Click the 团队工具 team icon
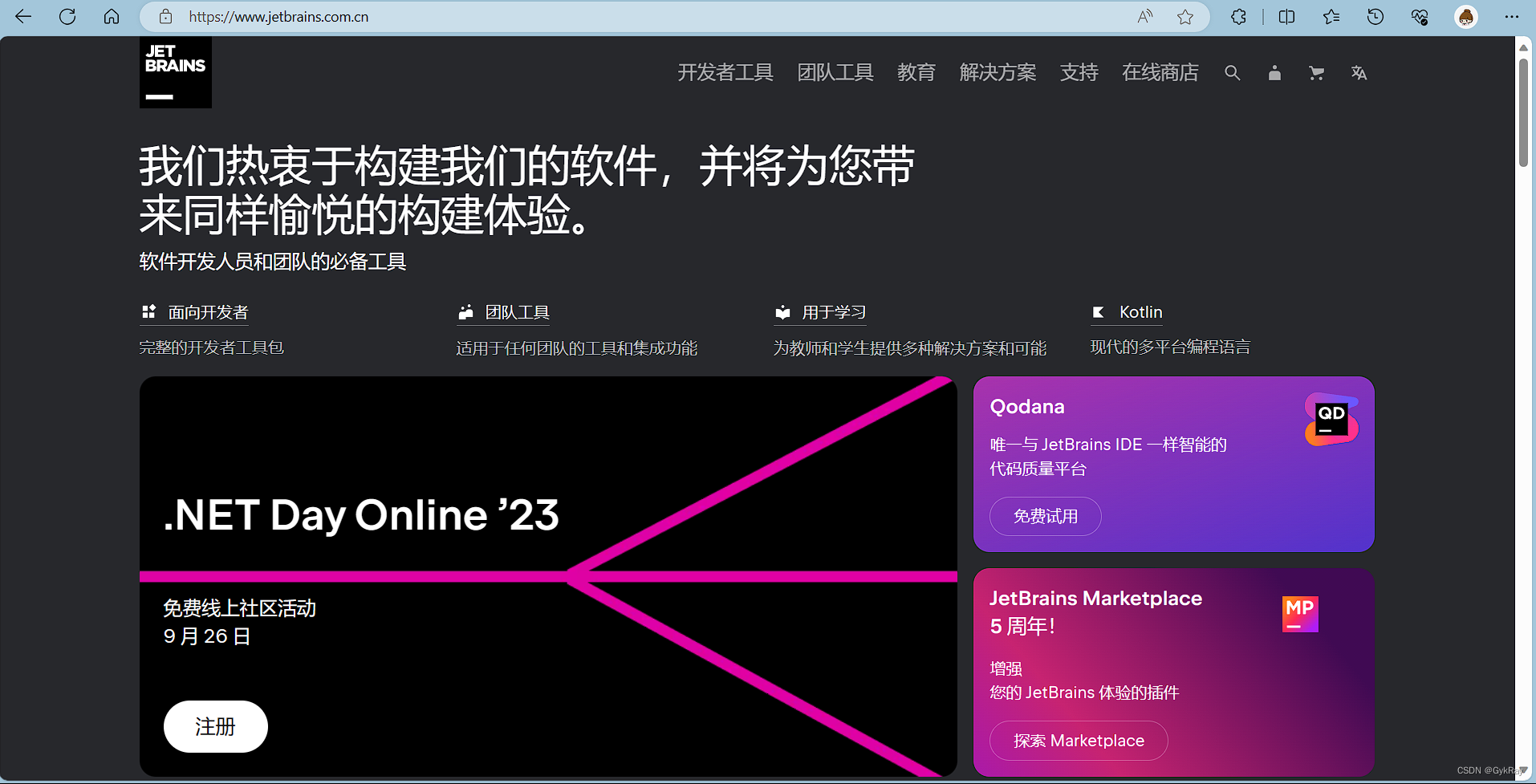1536x784 pixels. (x=465, y=312)
